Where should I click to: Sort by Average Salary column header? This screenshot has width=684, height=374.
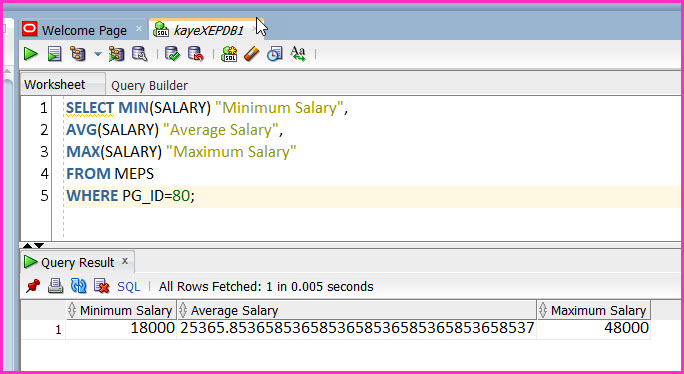tap(357, 310)
